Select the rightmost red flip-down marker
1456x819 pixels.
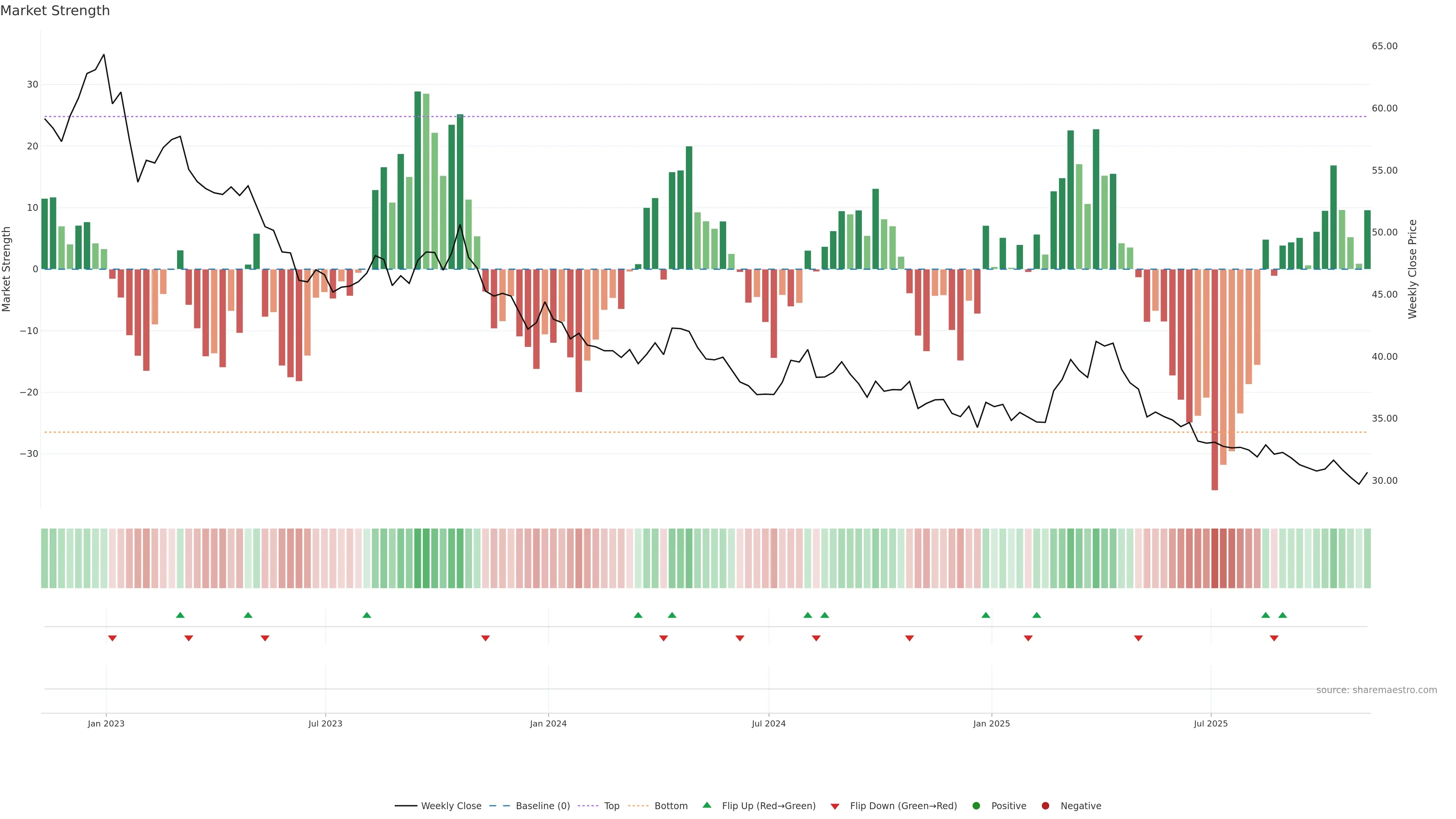click(x=1274, y=638)
